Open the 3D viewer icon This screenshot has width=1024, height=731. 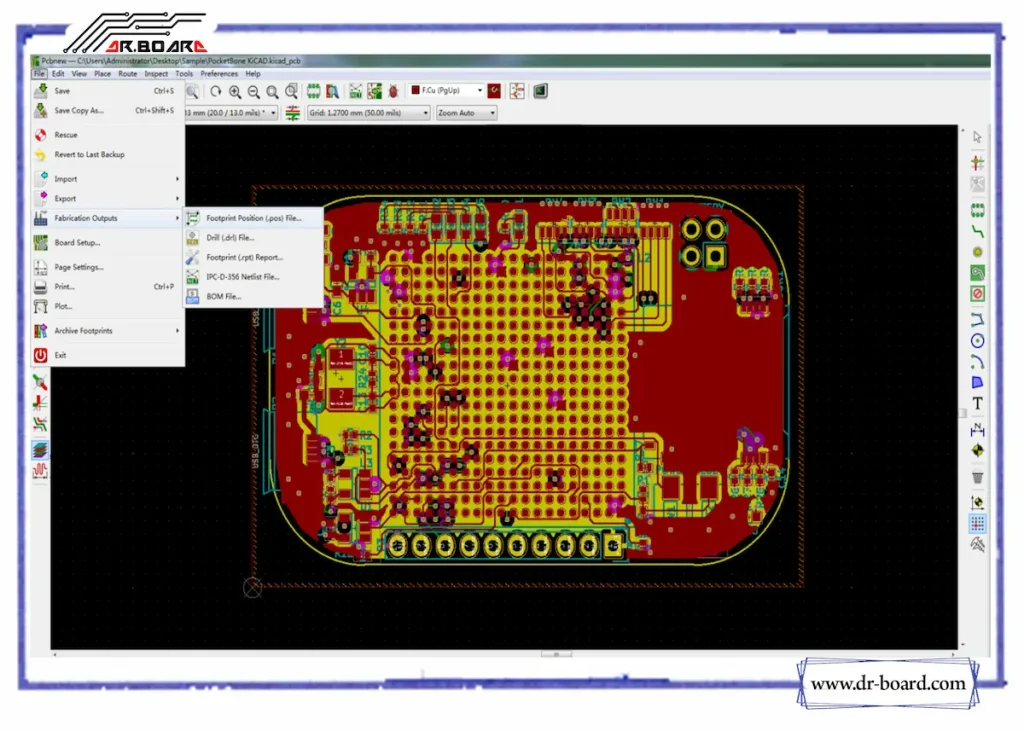click(x=540, y=91)
